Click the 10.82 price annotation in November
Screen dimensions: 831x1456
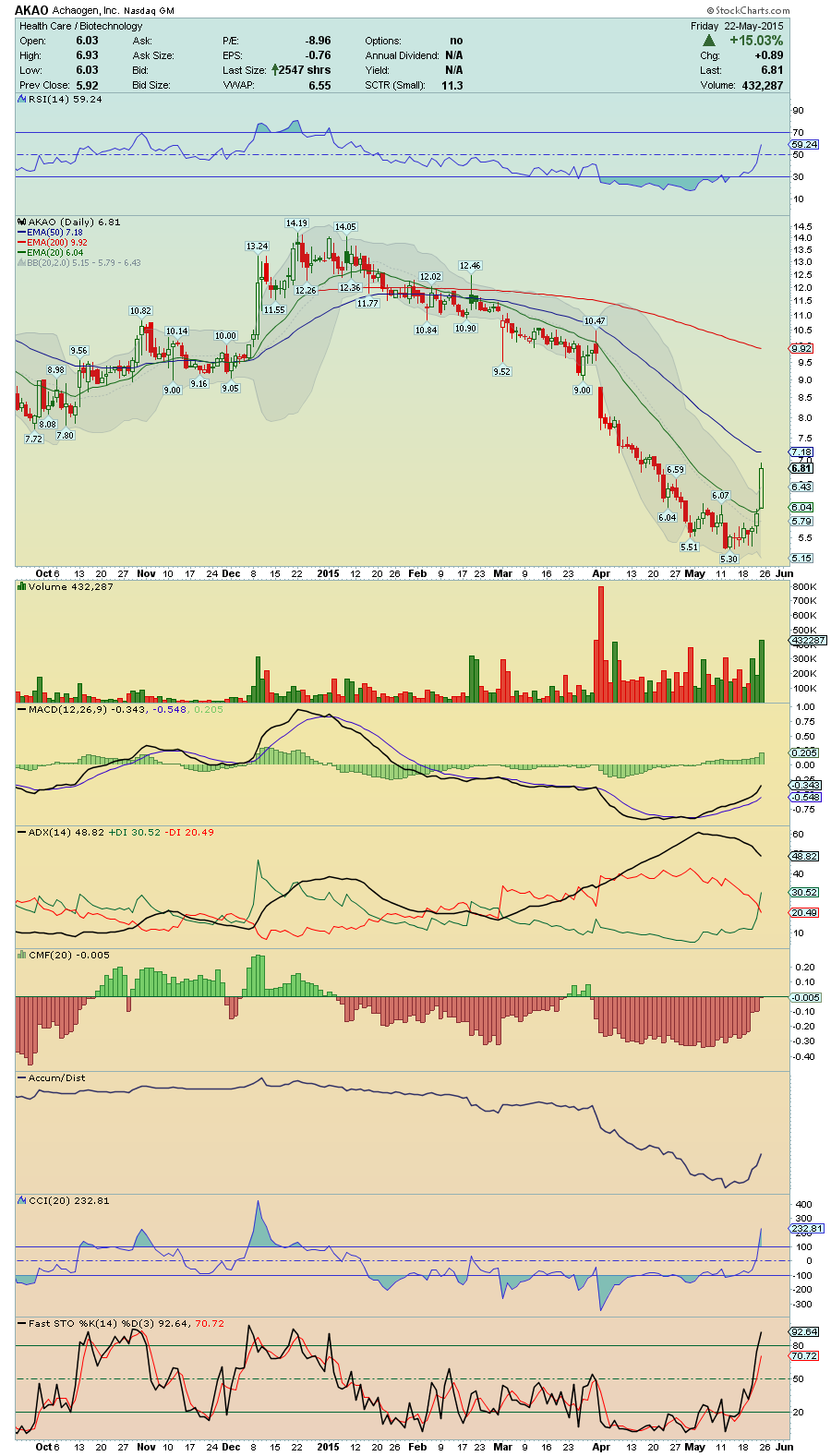[140, 311]
